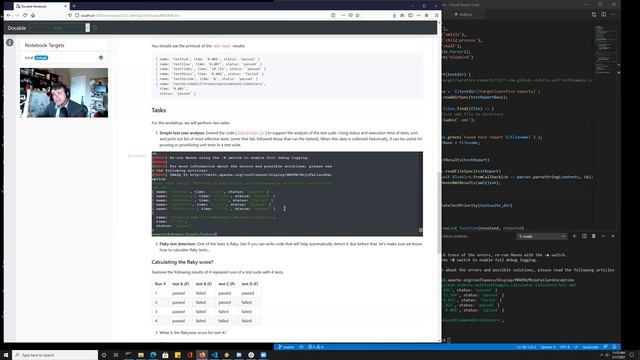
Task: Open File Explorer from taskbar
Action: pos(141,355)
